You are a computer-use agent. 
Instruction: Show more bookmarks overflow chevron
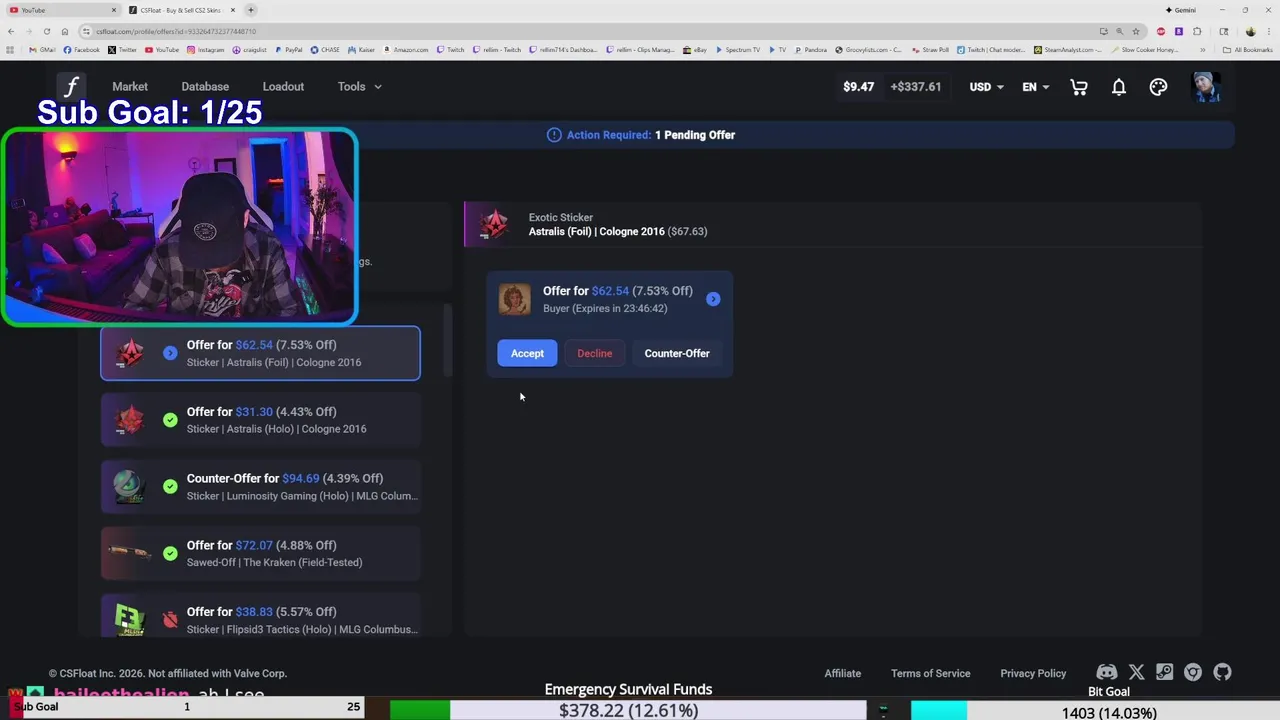click(1203, 50)
